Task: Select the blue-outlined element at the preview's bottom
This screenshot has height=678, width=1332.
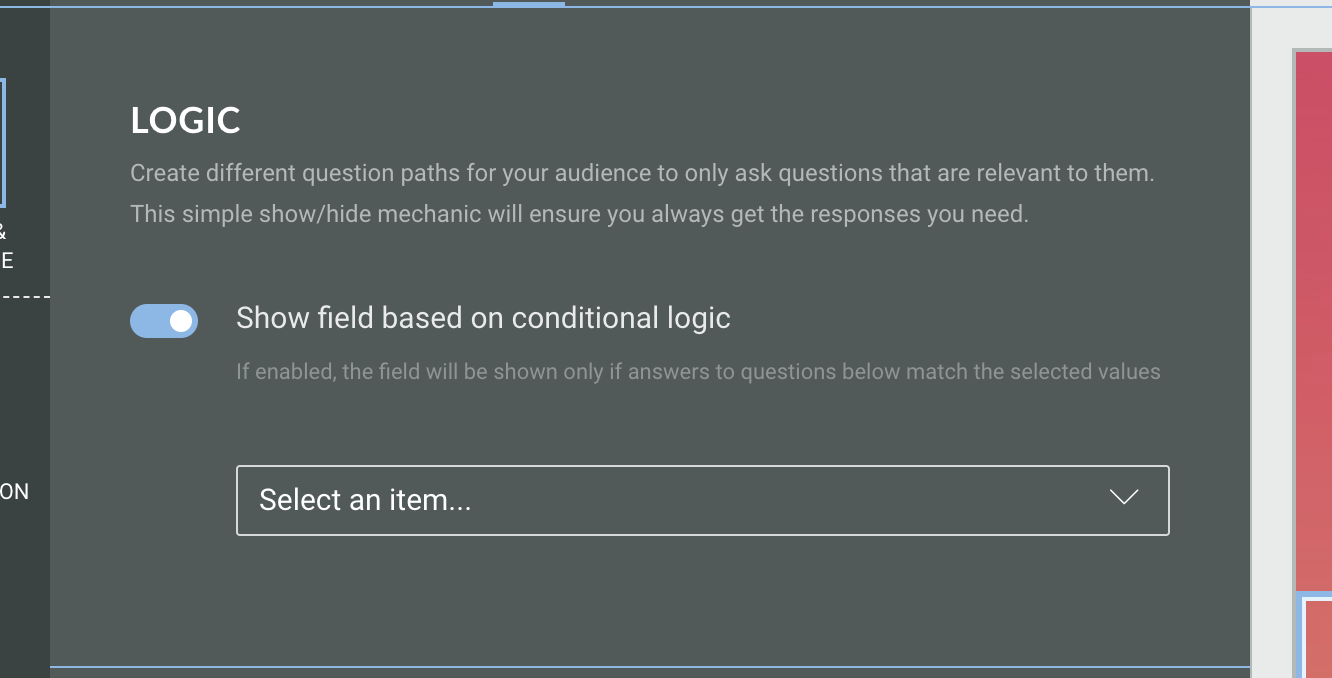Action: tap(1317, 636)
